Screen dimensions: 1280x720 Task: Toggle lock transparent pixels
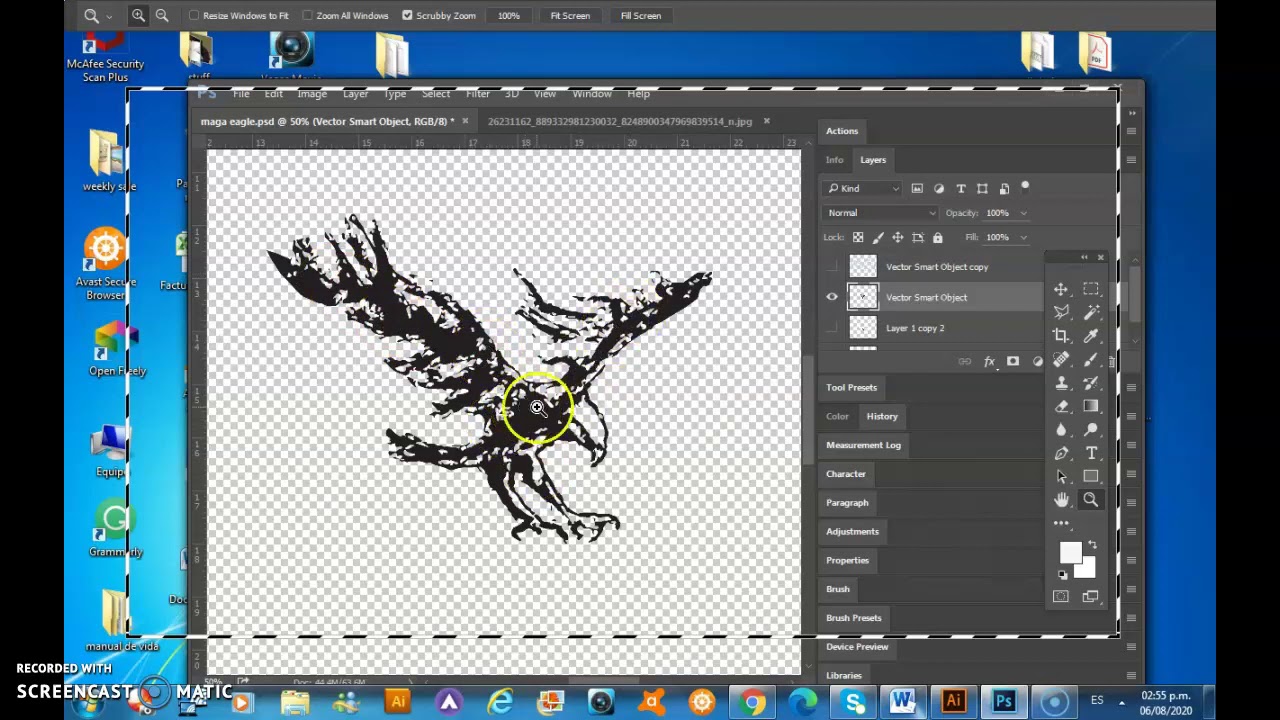(x=858, y=237)
